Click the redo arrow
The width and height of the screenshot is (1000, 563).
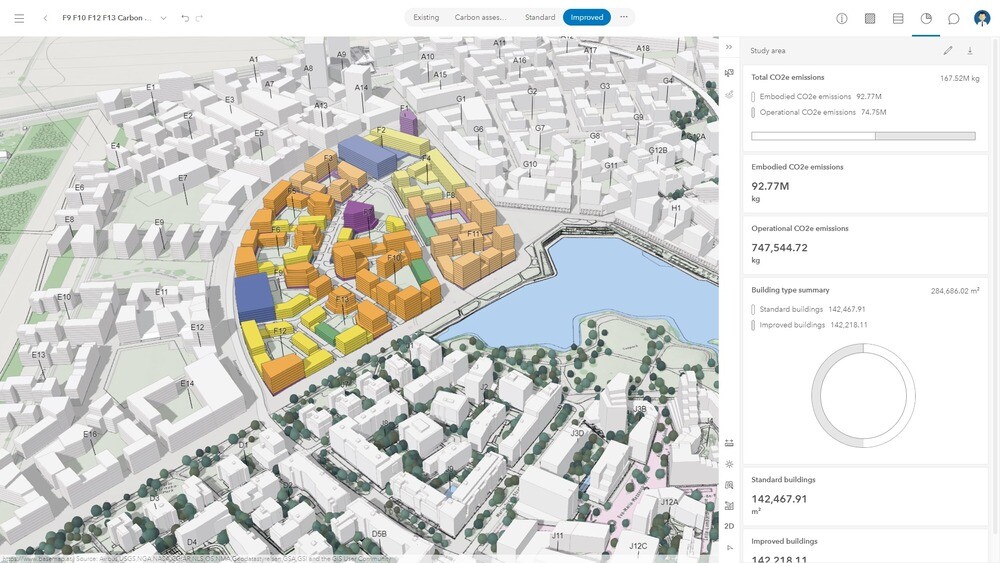coord(200,18)
